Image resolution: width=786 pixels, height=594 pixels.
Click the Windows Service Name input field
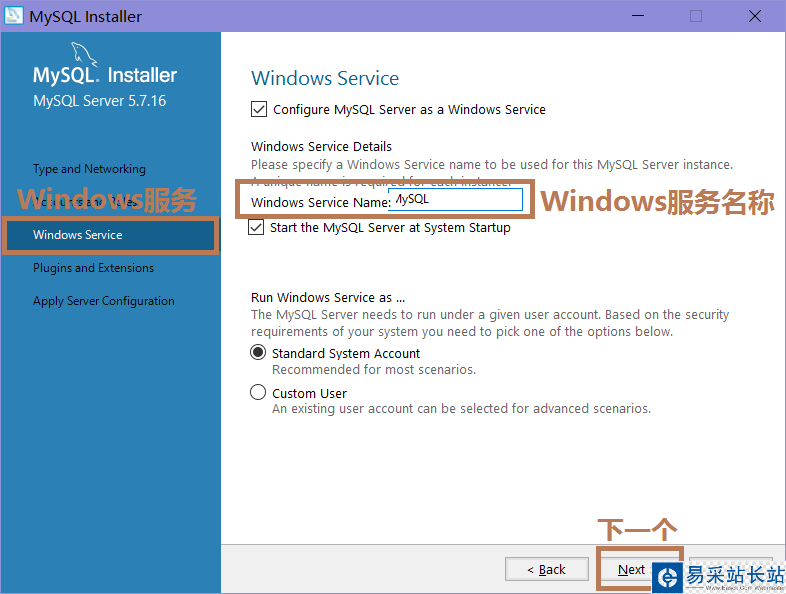[x=455, y=200]
